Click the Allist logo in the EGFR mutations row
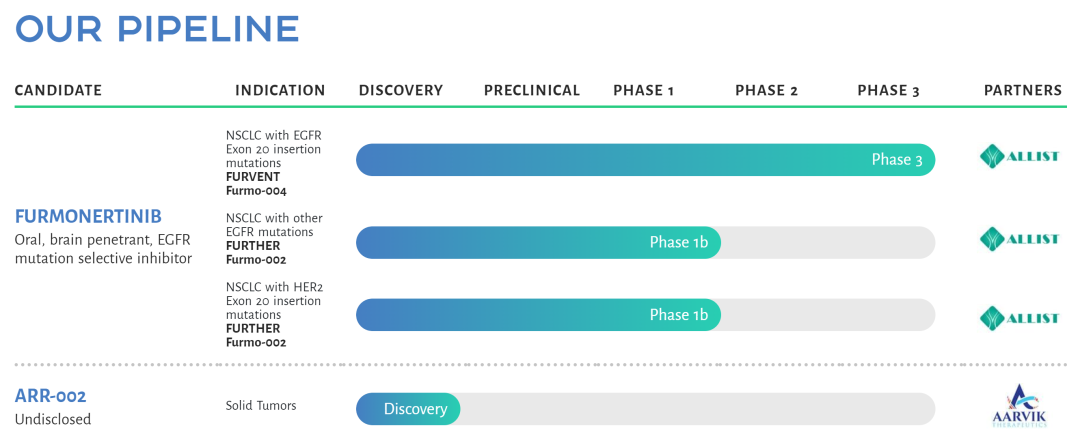The width and height of the screenshot is (1080, 441). tap(1019, 238)
